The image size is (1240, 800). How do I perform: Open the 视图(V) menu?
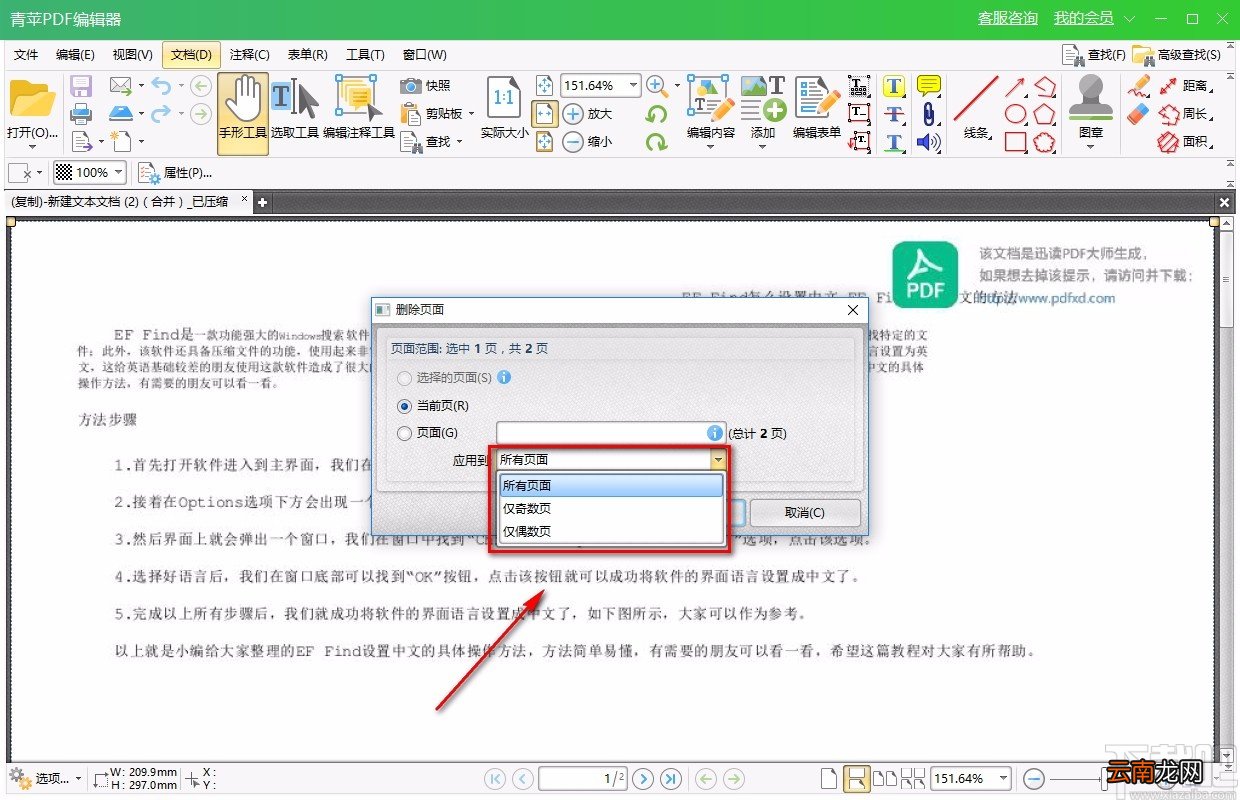click(132, 54)
